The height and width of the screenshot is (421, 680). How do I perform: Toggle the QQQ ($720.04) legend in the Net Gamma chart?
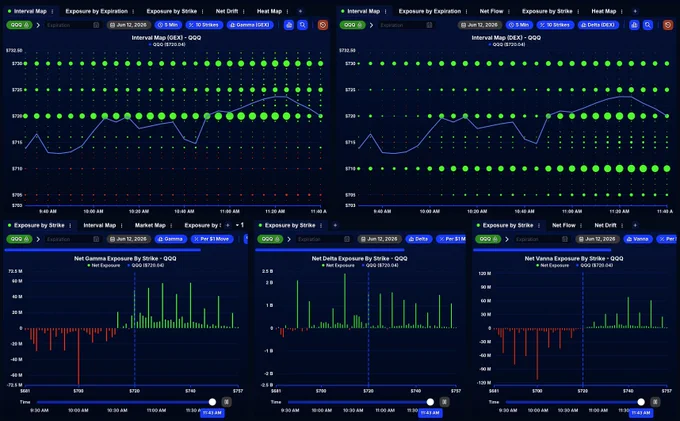(145, 265)
